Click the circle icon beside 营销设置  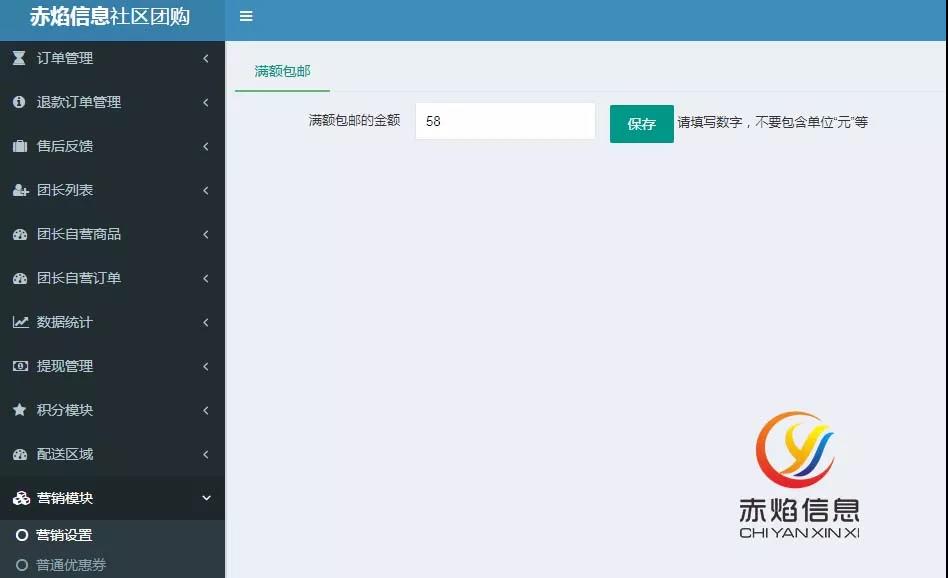coord(22,535)
